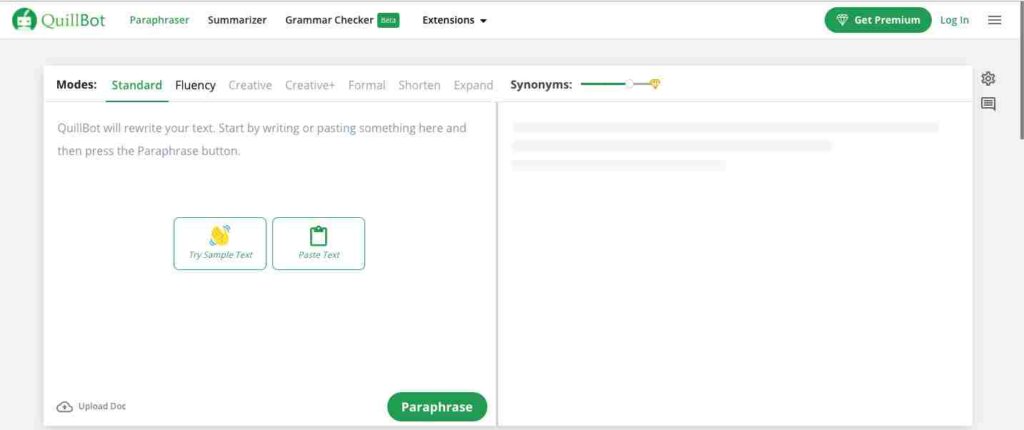Click the Synonyms: label
1024x430 pixels.
tap(541, 84)
